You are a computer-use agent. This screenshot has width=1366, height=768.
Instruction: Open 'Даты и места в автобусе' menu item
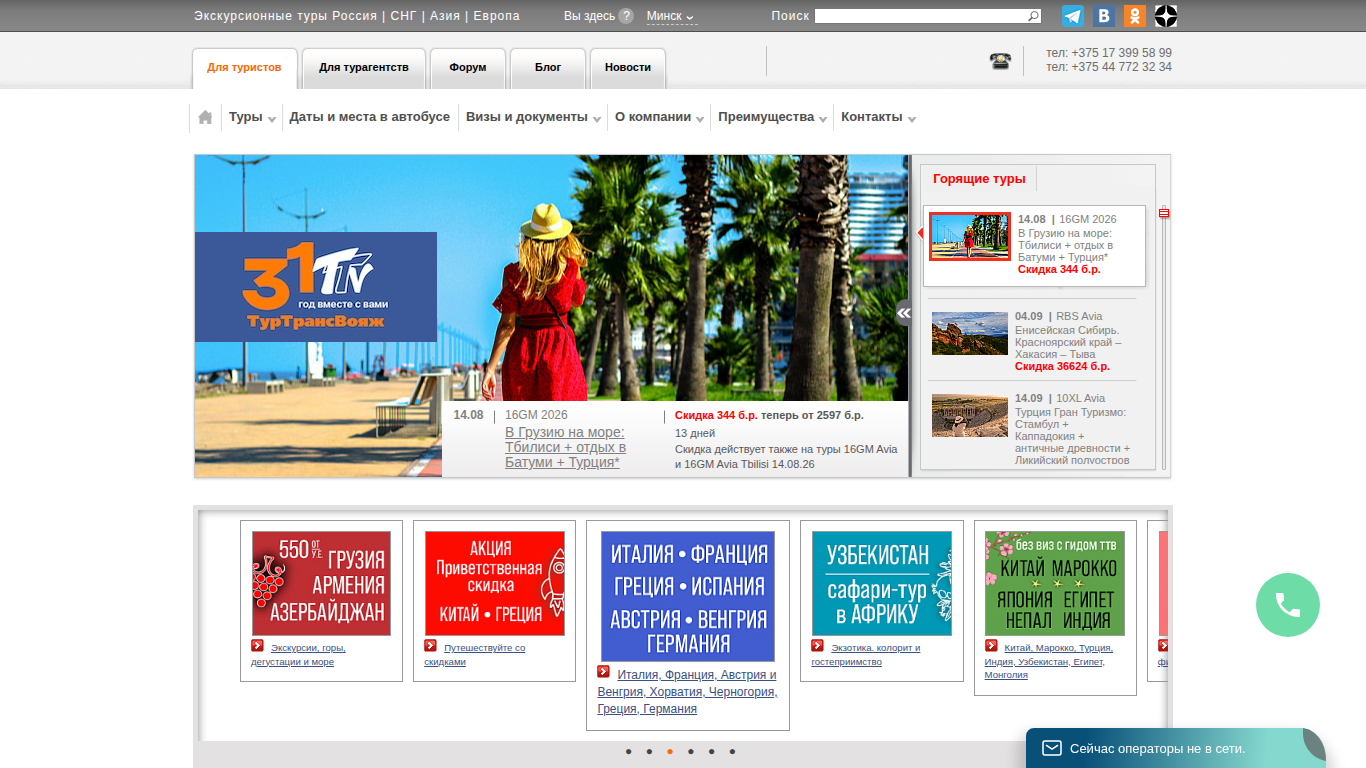pyautogui.click(x=370, y=117)
